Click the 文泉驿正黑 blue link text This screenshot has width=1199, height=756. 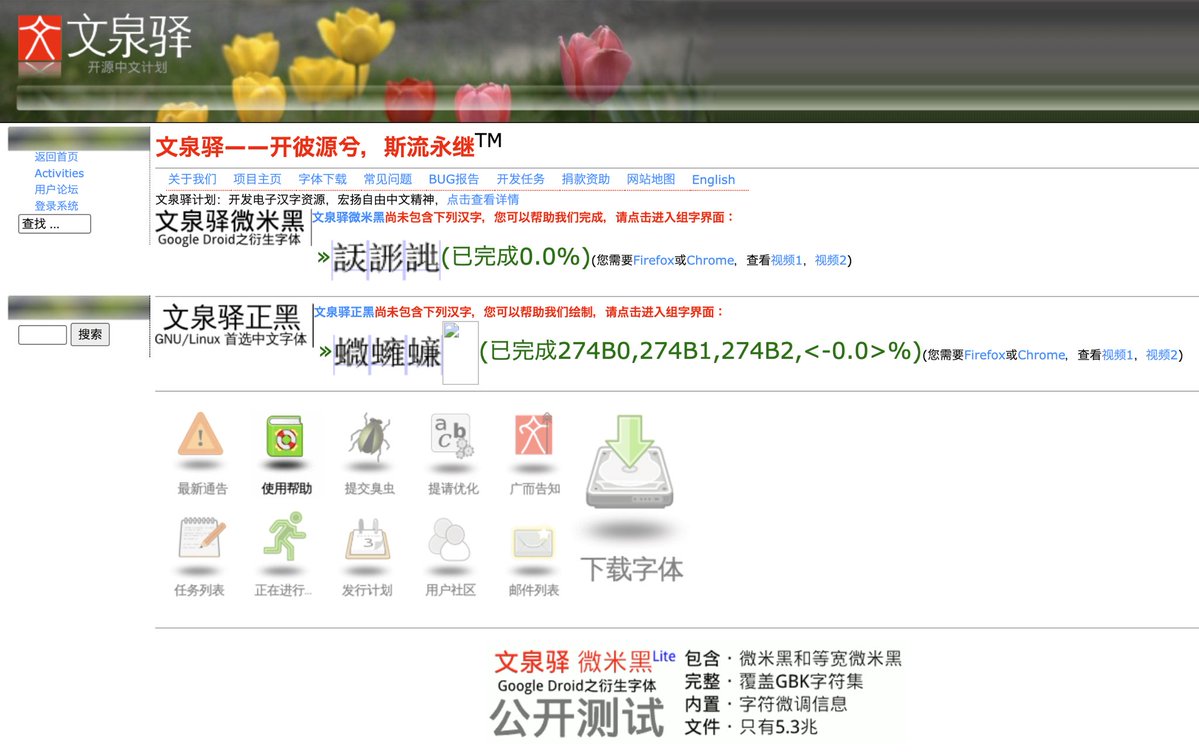click(x=344, y=312)
